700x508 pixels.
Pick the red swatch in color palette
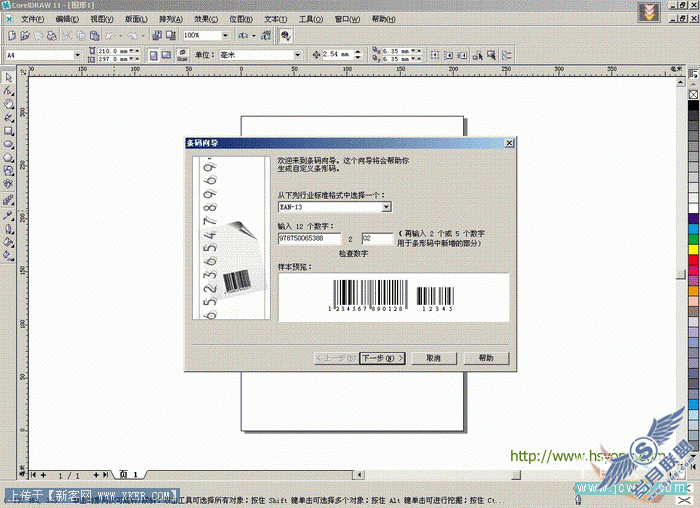(x=693, y=260)
